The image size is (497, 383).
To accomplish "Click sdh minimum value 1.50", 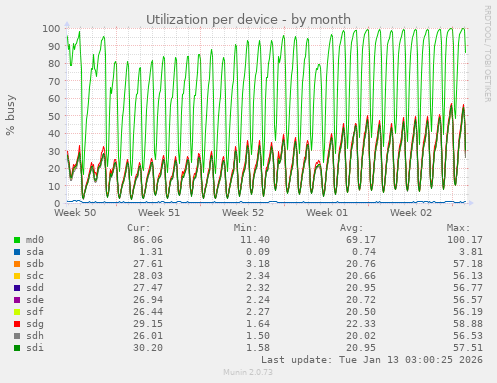I will 258,336.
